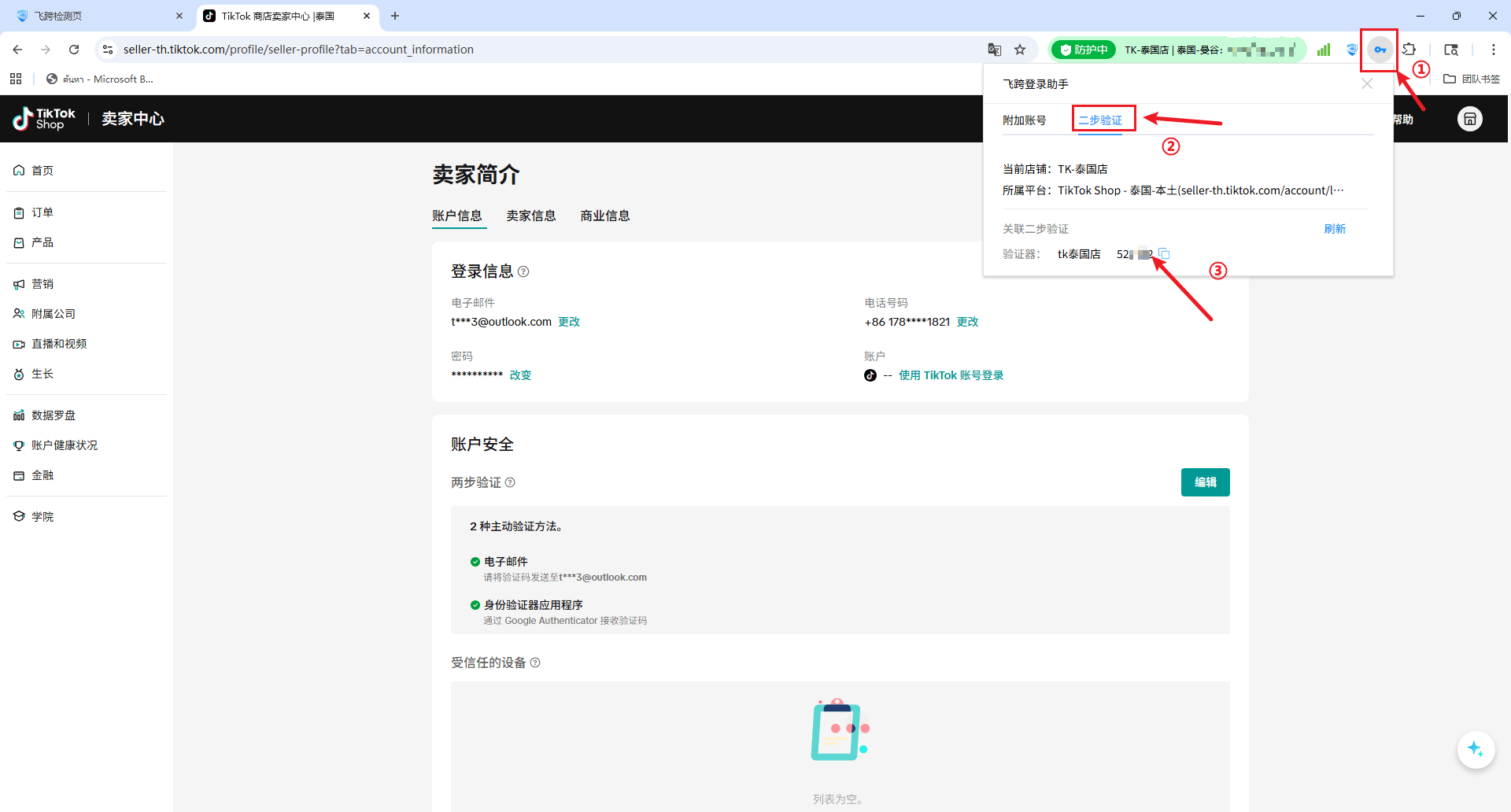The height and width of the screenshot is (812, 1511).
Task: Click 刷新 to refresh the verification code
Action: 1335,229
